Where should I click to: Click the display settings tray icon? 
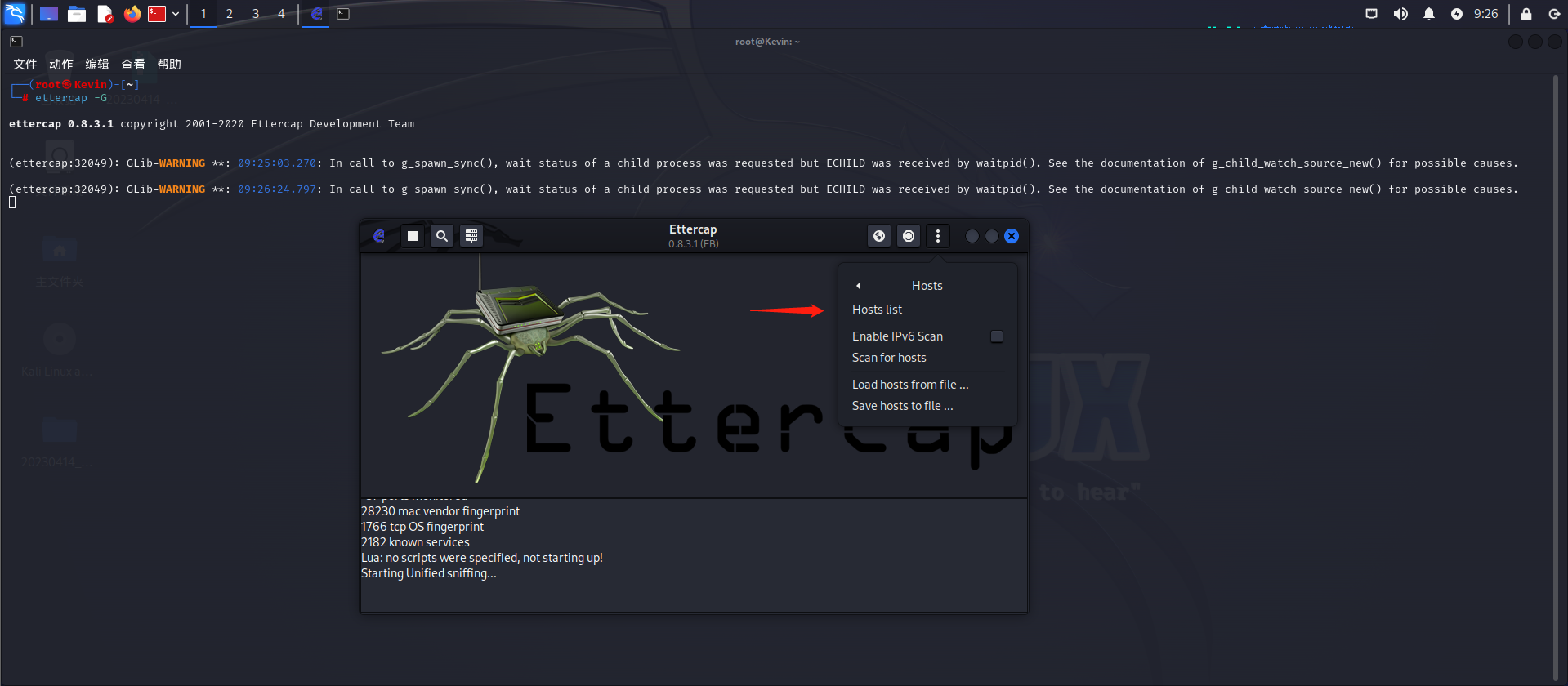coord(1372,14)
